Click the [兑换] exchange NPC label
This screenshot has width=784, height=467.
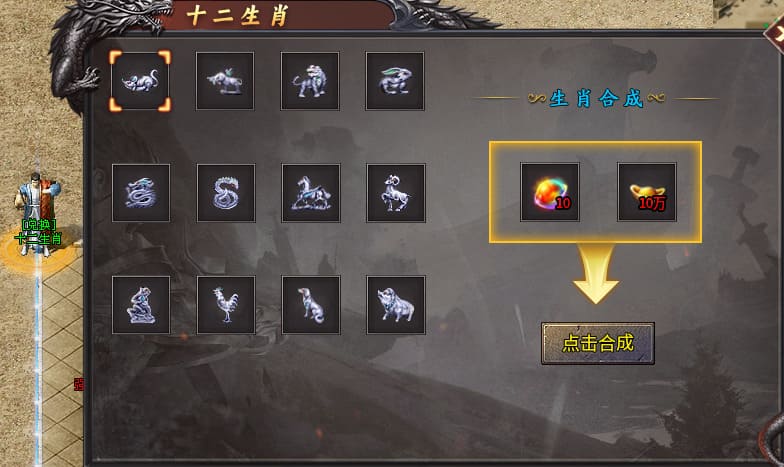(40, 226)
